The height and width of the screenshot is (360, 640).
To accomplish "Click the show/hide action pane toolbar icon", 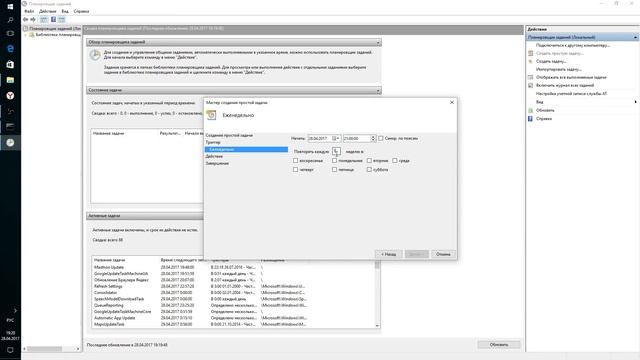I will click(x=62, y=20).
